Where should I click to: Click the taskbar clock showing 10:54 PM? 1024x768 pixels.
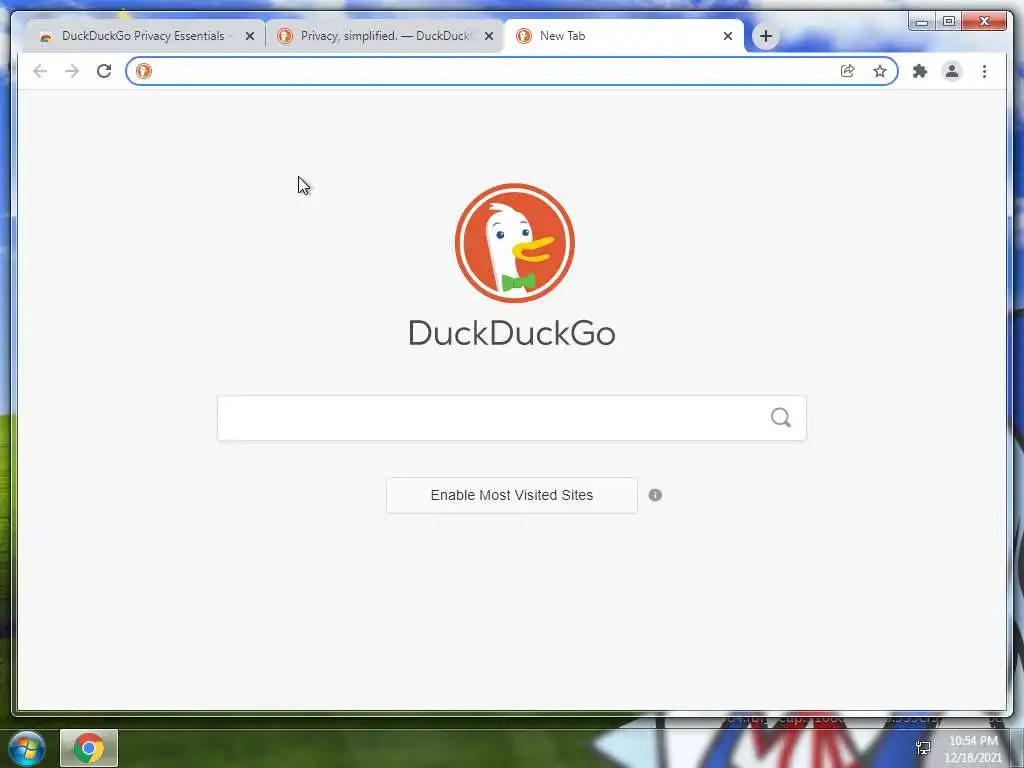point(973,748)
